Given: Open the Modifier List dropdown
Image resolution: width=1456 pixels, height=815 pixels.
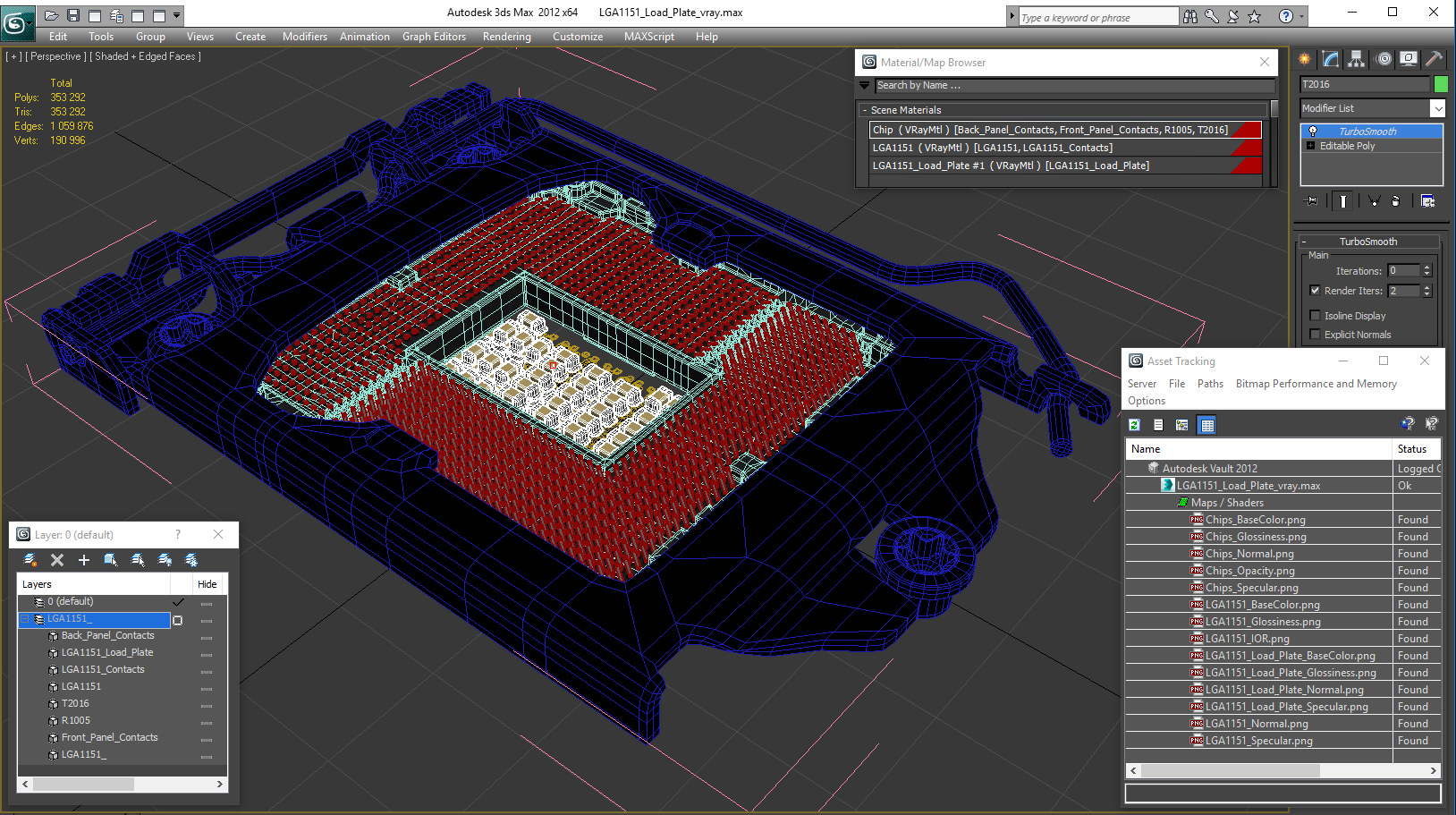Looking at the screenshot, I should (x=1372, y=108).
